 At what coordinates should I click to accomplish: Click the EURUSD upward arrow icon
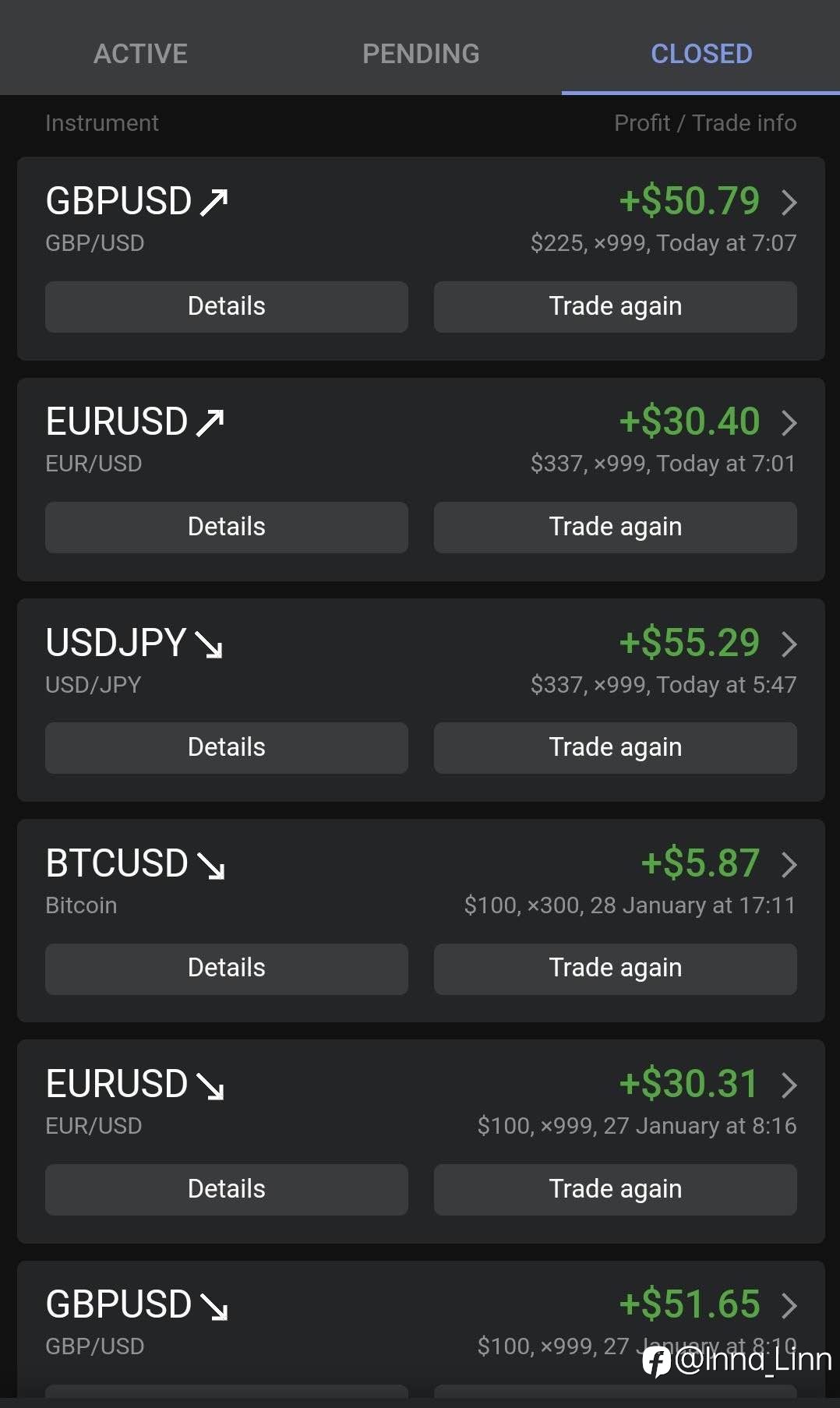(210, 423)
